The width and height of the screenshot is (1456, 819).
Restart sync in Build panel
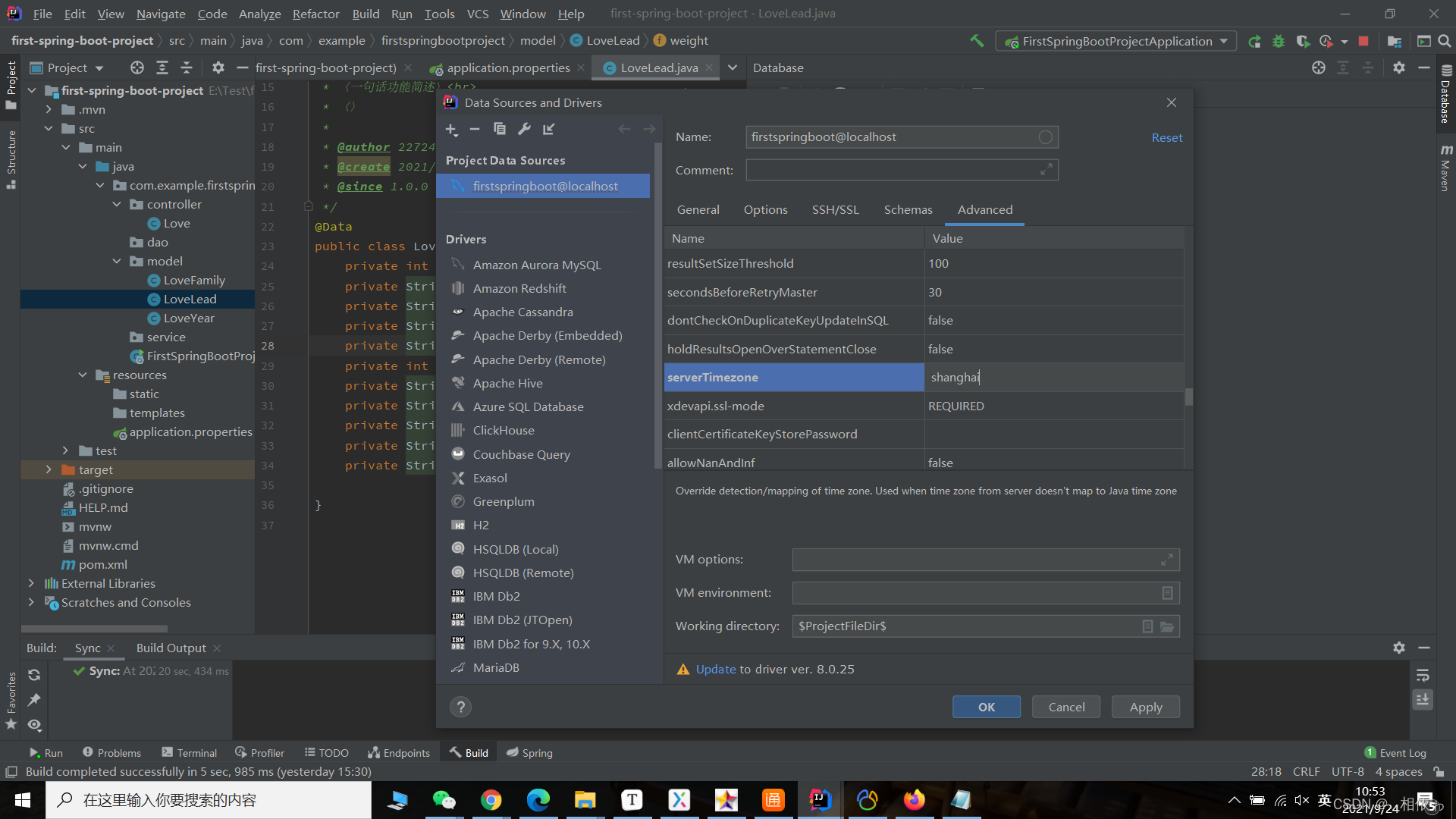pos(34,675)
